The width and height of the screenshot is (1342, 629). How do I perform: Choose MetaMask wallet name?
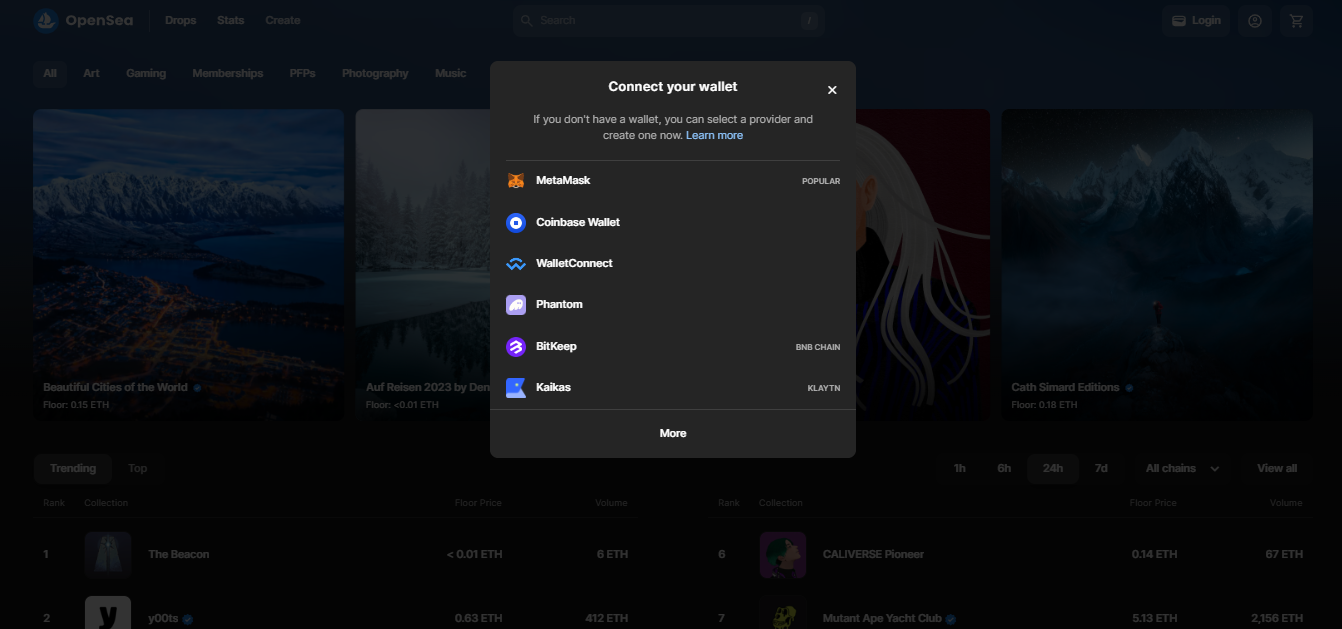pyautogui.click(x=563, y=181)
